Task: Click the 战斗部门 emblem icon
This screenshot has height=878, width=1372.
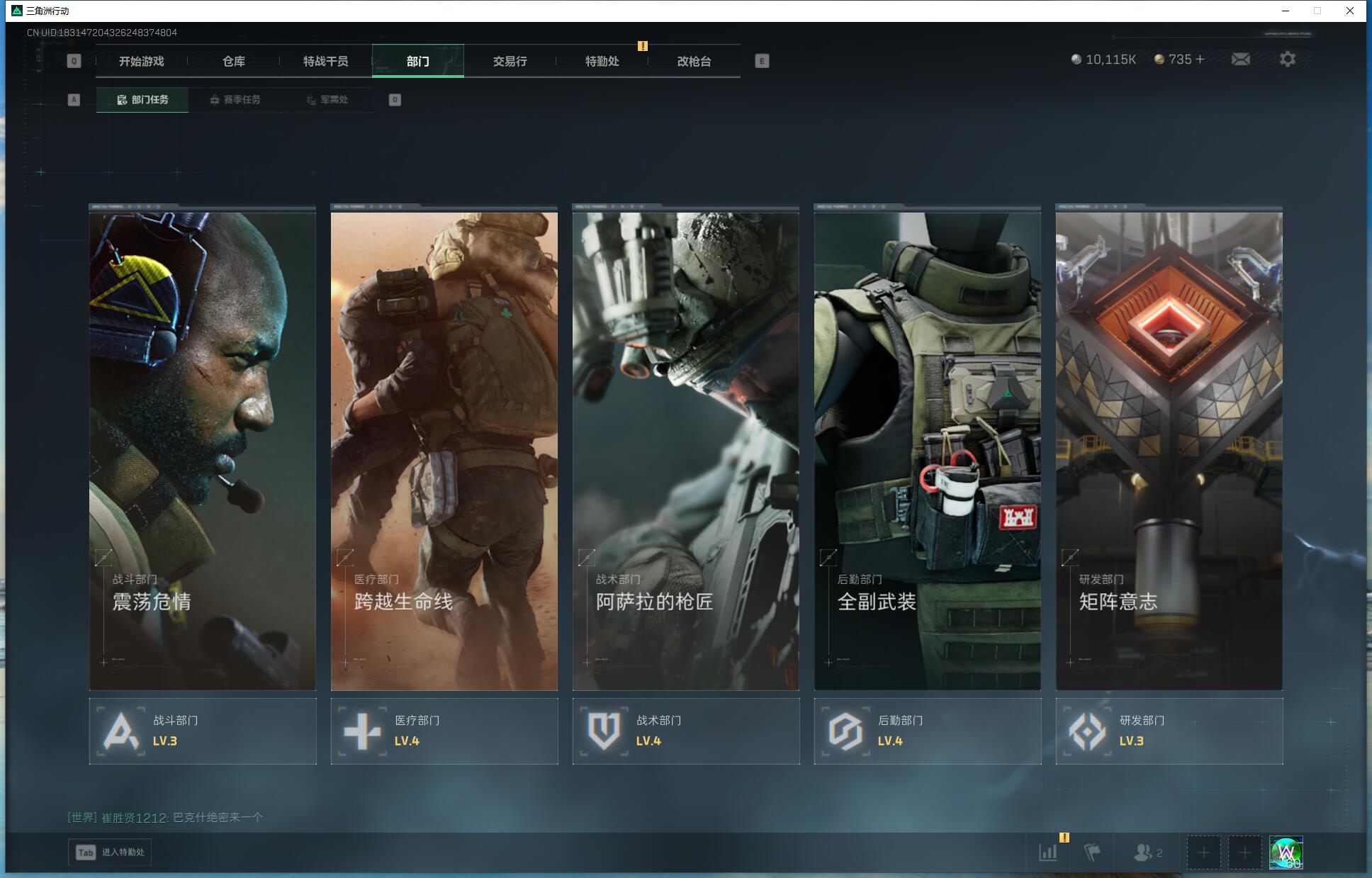Action: (121, 731)
